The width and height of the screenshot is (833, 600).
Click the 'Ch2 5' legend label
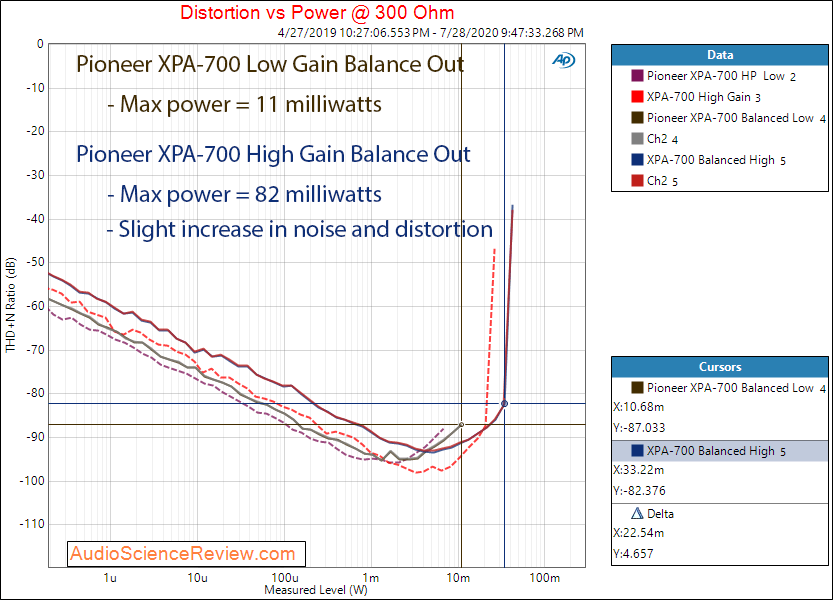(x=662, y=181)
